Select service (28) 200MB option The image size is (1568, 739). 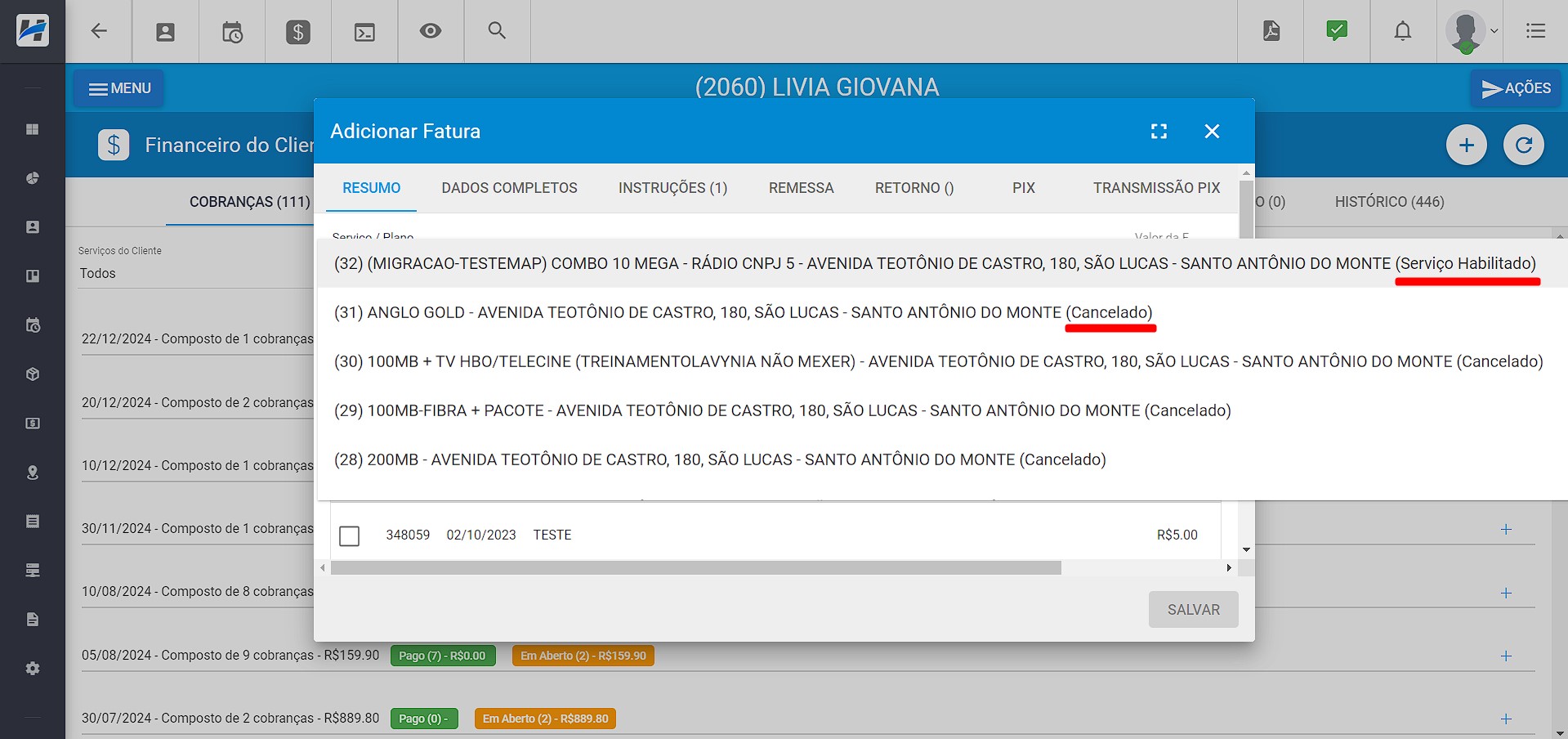point(943,459)
